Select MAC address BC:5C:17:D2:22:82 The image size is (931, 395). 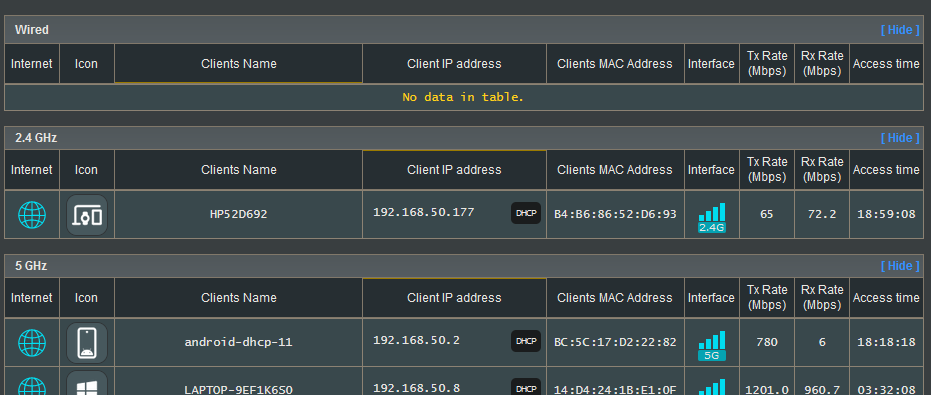pyautogui.click(x=615, y=343)
